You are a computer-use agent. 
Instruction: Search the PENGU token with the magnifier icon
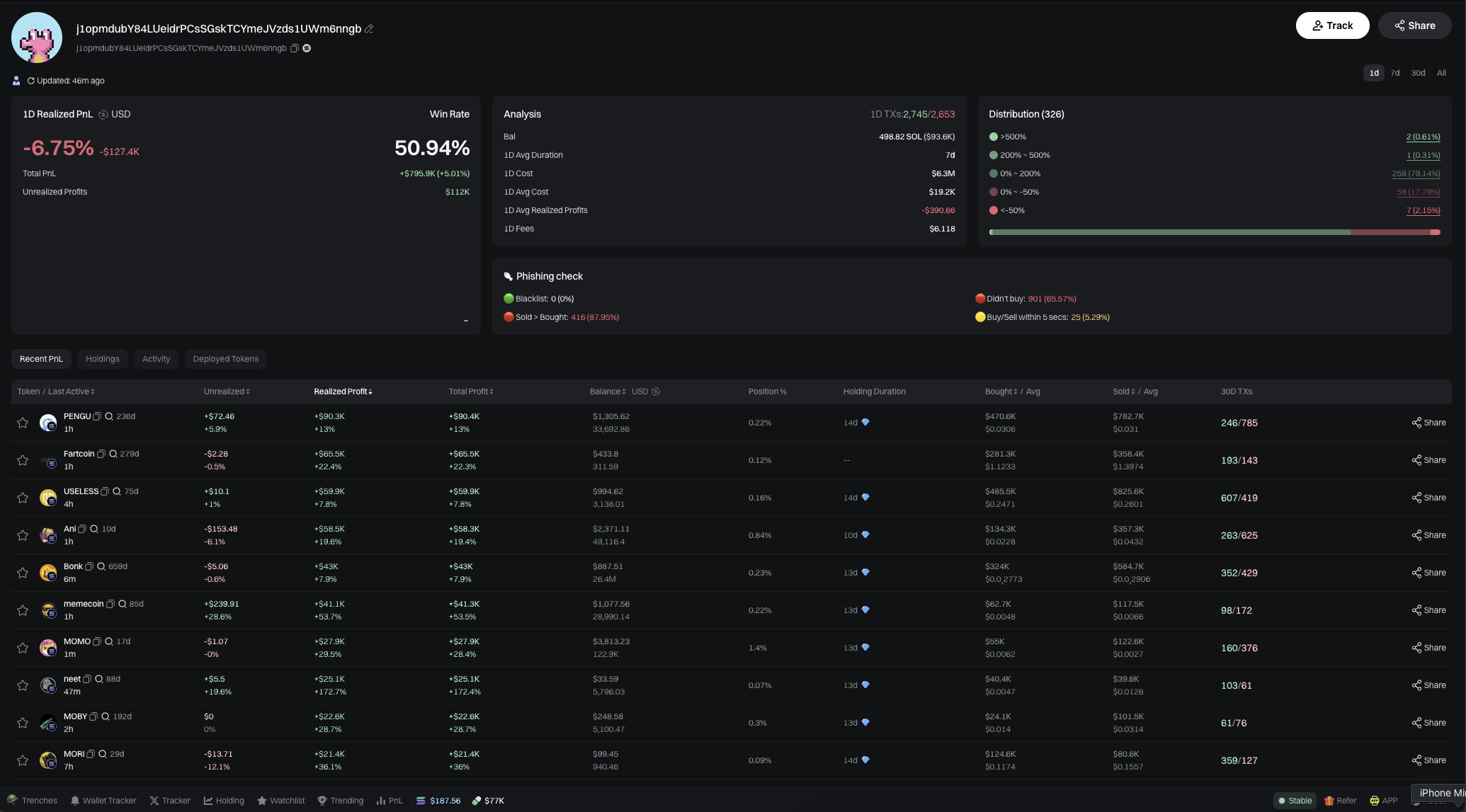tap(108, 416)
